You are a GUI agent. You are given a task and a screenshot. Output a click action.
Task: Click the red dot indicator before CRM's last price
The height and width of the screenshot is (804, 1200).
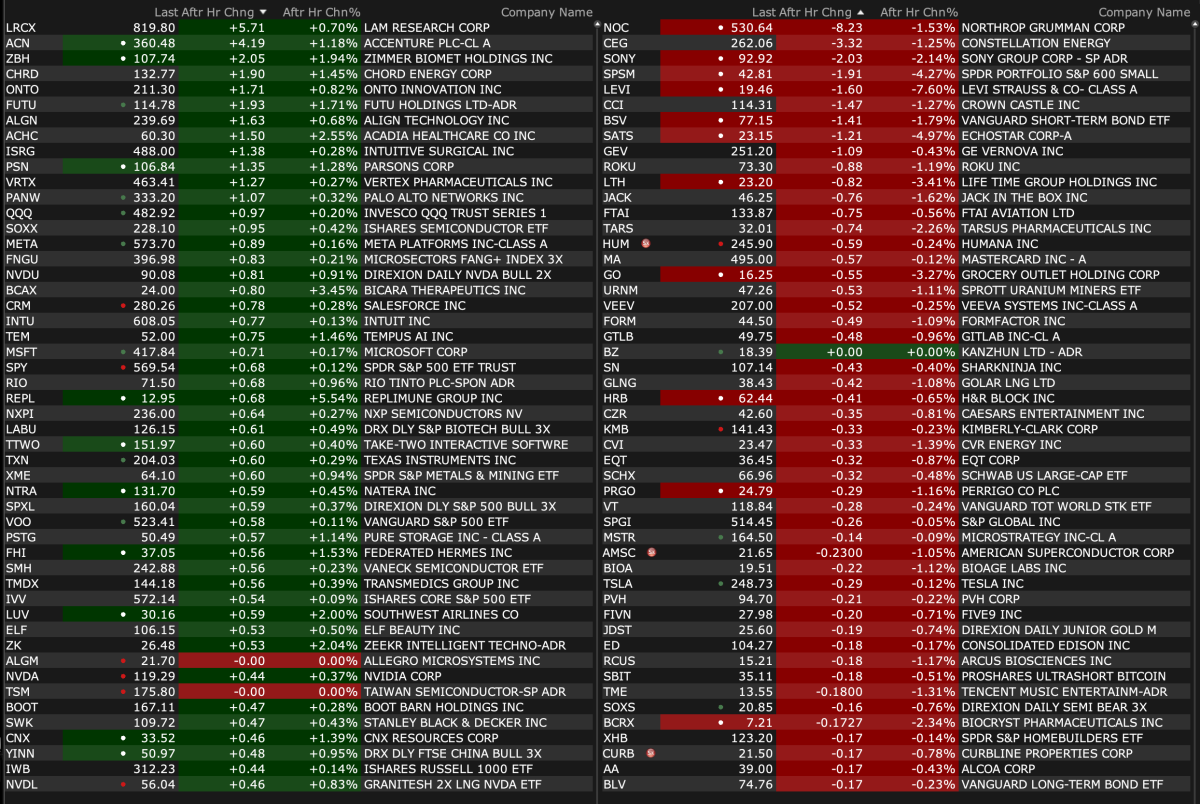[x=123, y=305]
